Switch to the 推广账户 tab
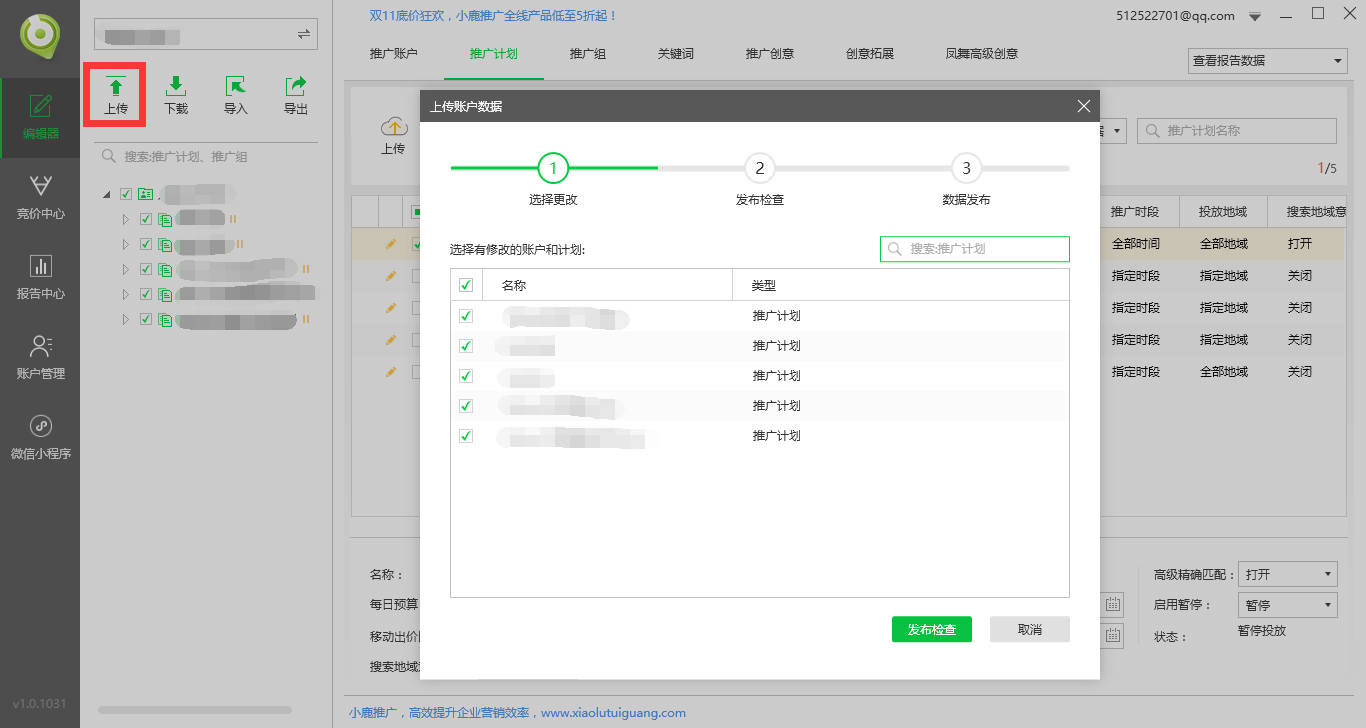Viewport: 1366px width, 728px height. coord(394,54)
